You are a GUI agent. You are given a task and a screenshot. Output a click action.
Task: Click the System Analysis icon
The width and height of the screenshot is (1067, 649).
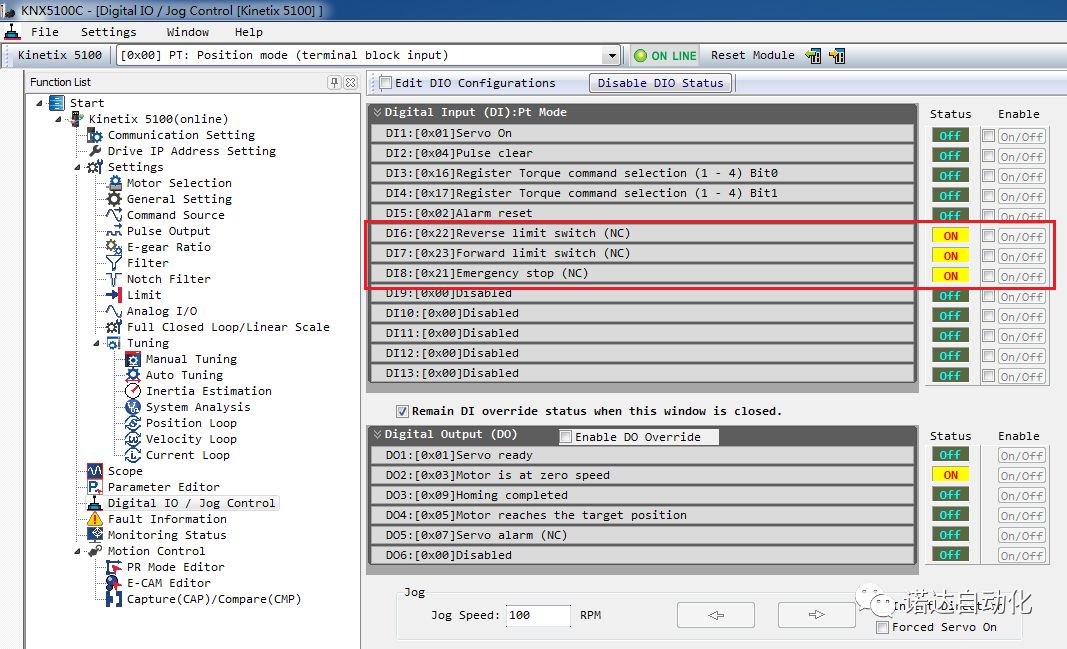133,407
